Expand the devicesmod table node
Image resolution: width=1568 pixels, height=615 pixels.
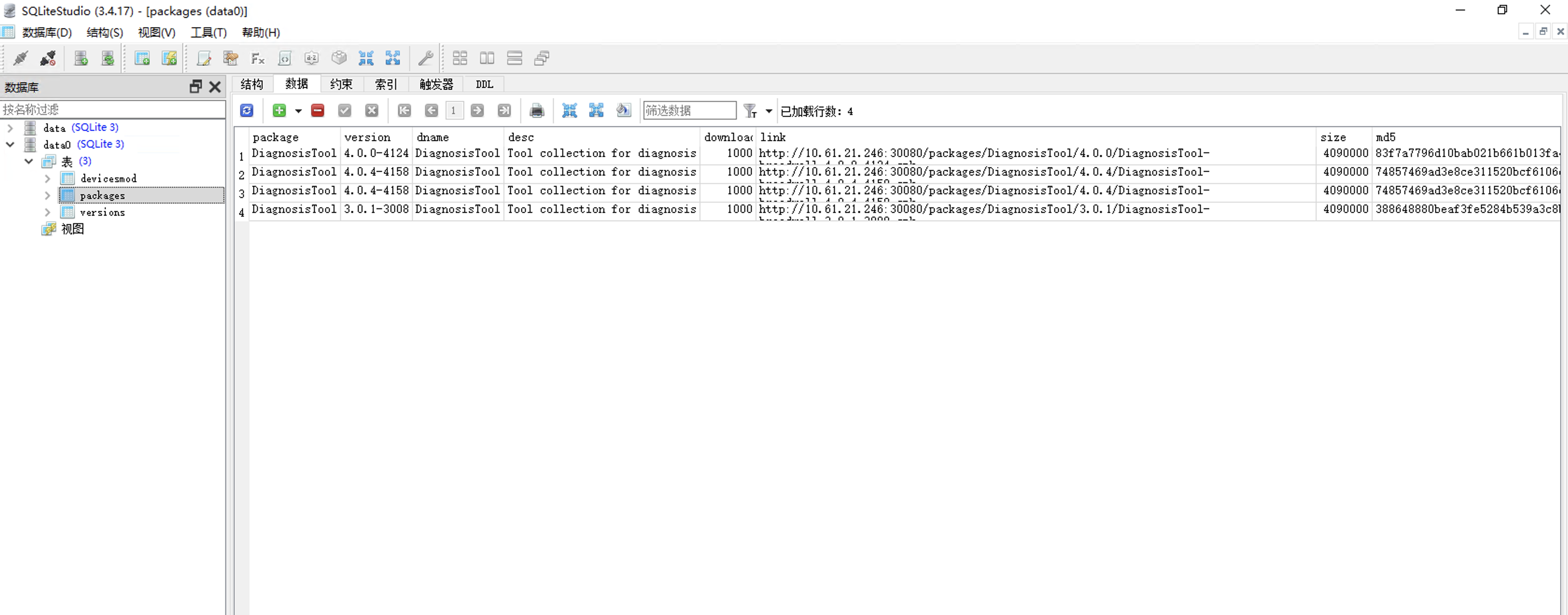point(48,179)
